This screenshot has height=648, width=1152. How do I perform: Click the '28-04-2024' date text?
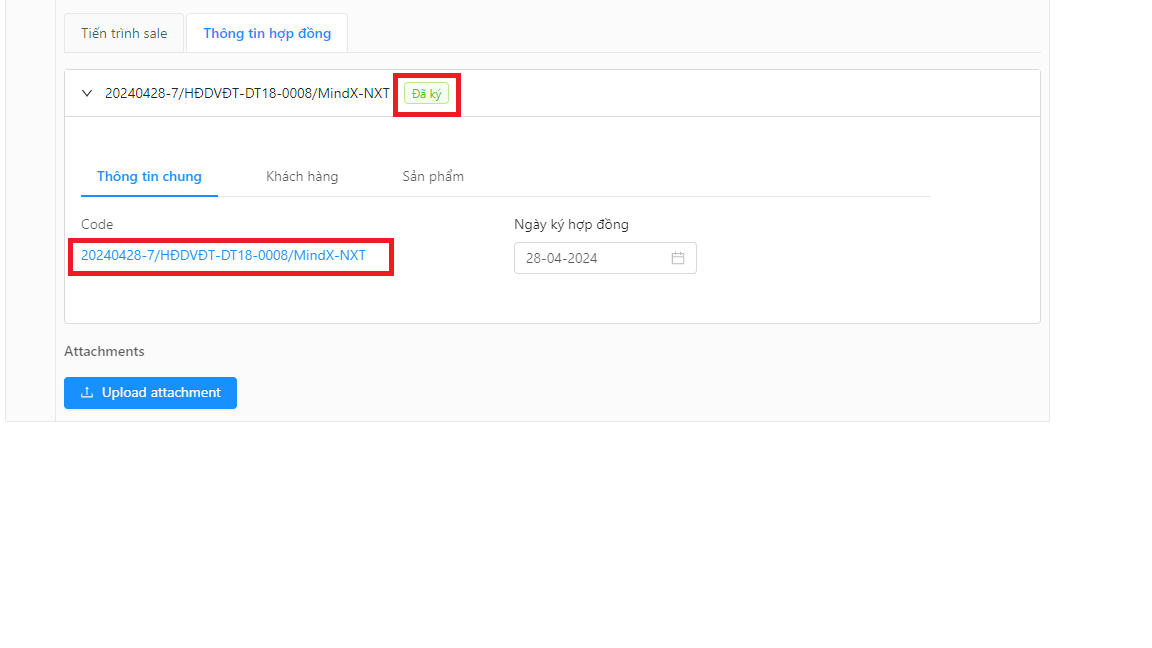tap(562, 258)
